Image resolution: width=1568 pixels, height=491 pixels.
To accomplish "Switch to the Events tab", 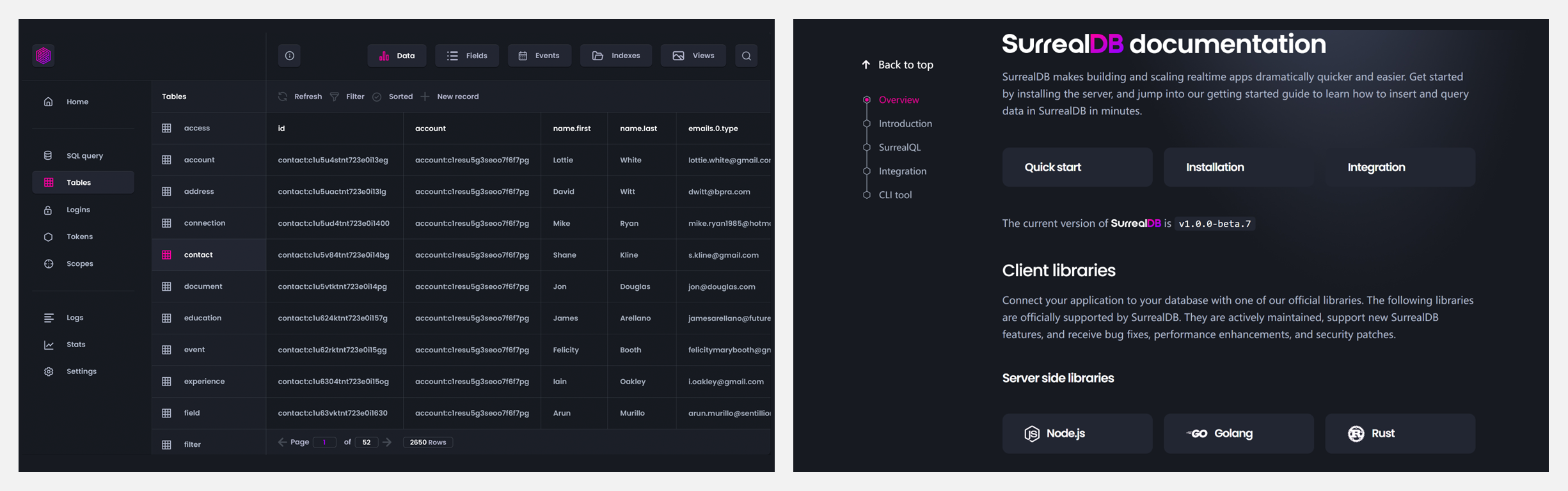I will tap(539, 56).
